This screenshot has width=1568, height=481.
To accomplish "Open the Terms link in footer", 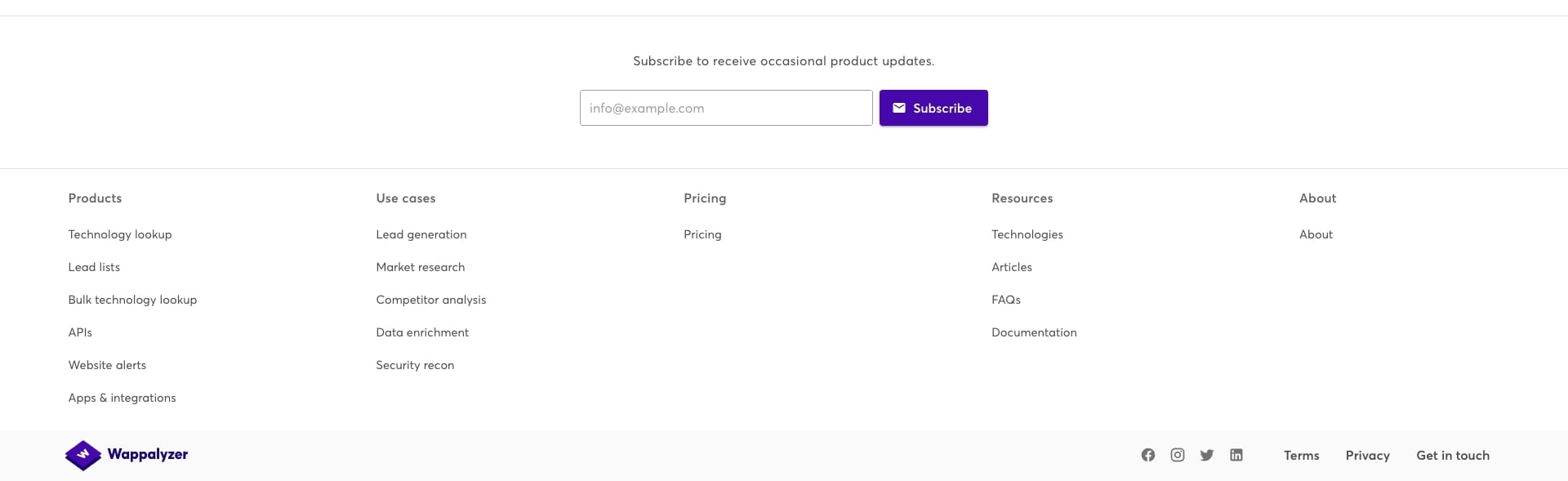I will [x=1301, y=456].
